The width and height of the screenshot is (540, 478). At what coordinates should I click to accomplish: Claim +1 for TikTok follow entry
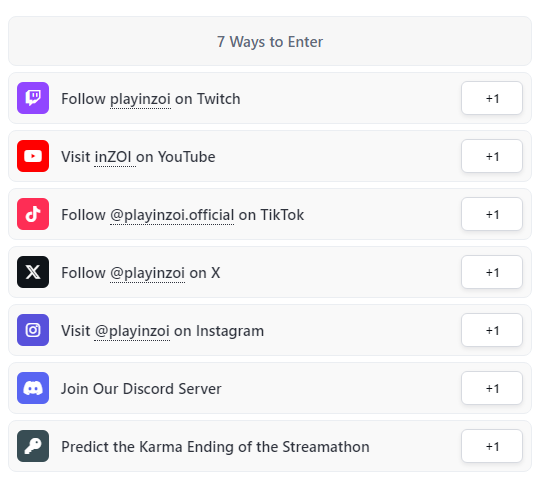point(492,214)
